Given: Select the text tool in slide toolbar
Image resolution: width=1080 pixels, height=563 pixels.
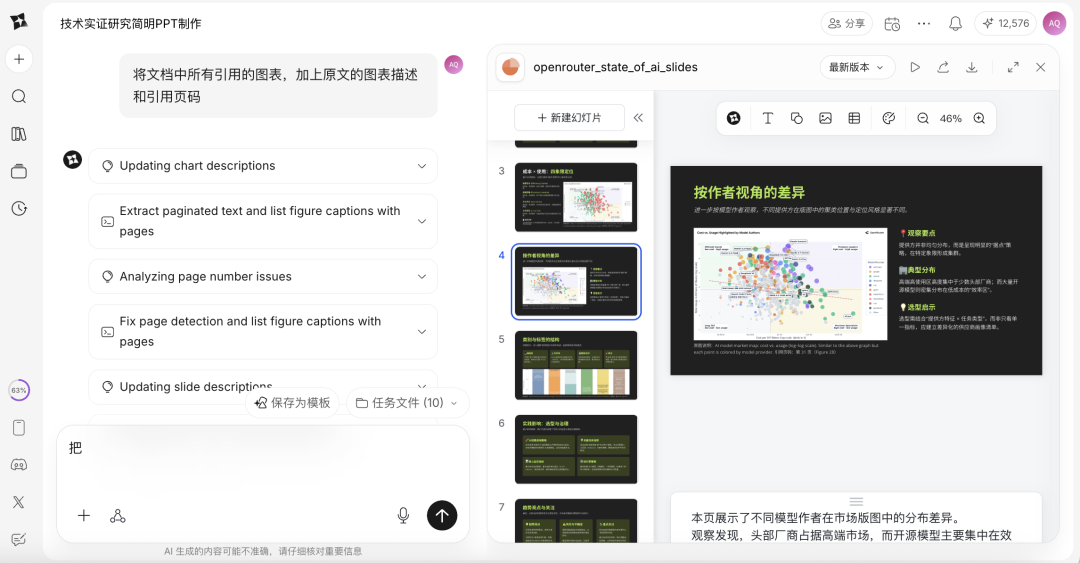Looking at the screenshot, I should tap(767, 119).
